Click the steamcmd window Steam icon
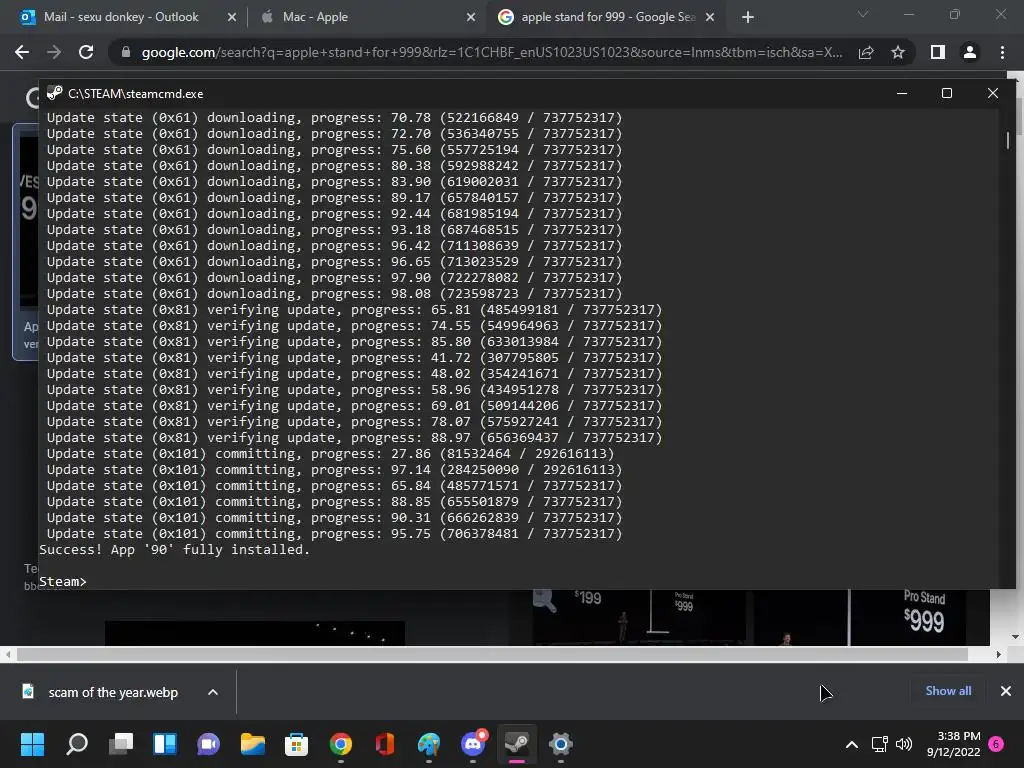Image resolution: width=1024 pixels, height=768 pixels. (55, 93)
